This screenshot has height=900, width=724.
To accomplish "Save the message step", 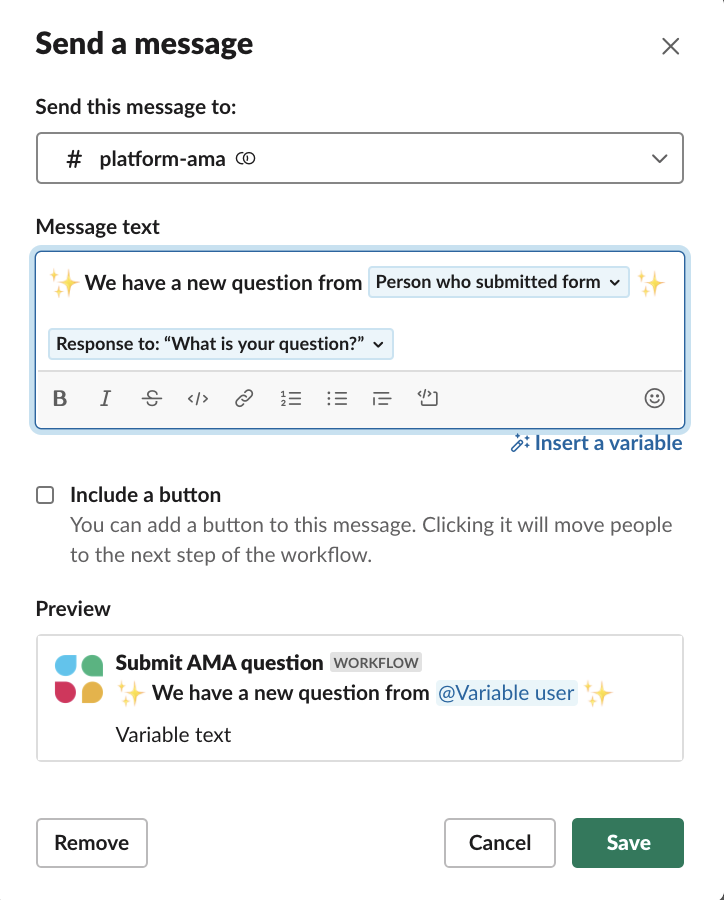I will pos(628,843).
